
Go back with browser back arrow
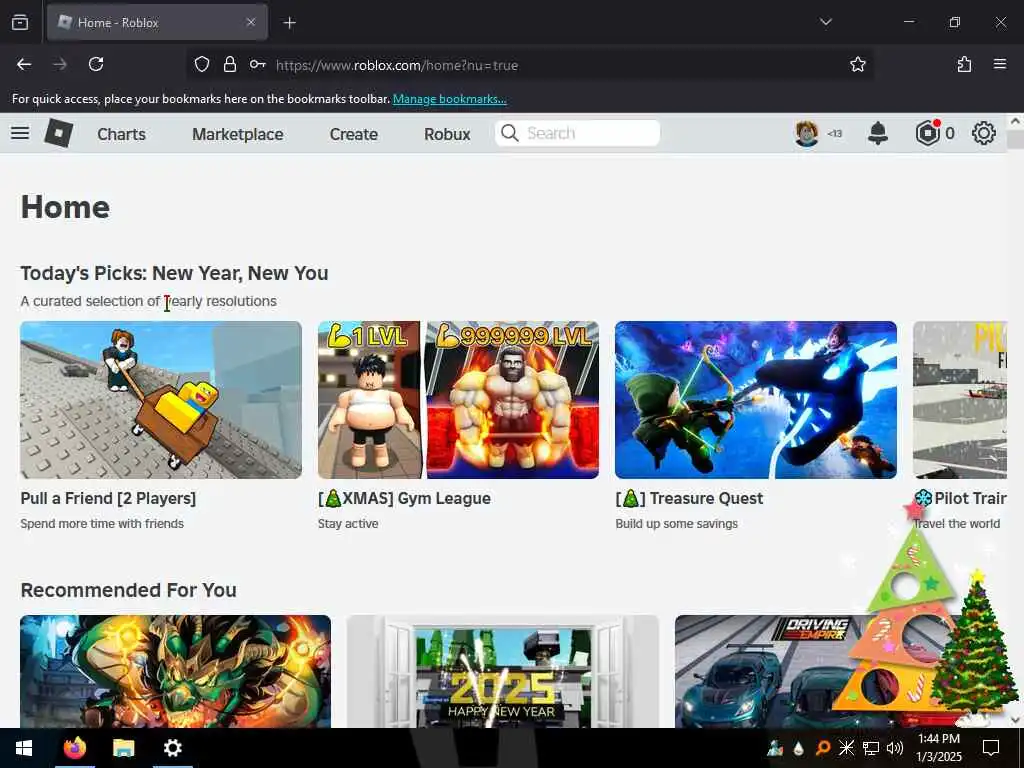click(24, 64)
